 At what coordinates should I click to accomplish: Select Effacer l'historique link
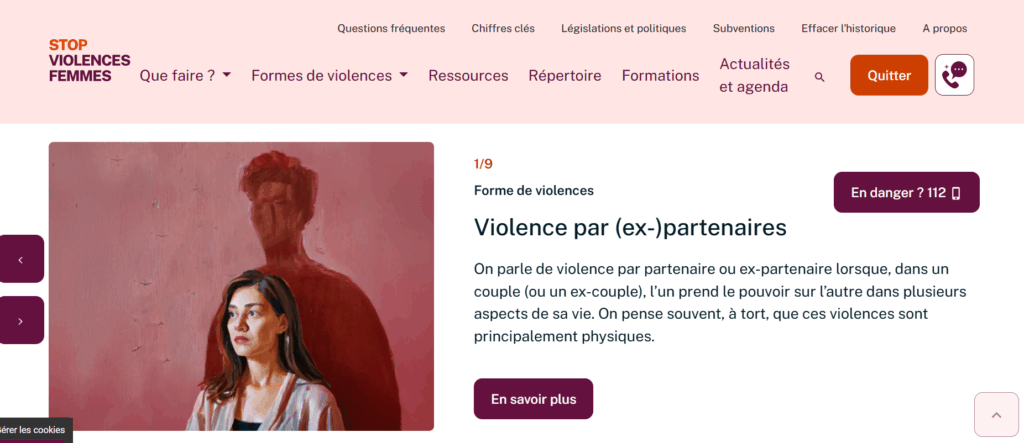tap(848, 29)
